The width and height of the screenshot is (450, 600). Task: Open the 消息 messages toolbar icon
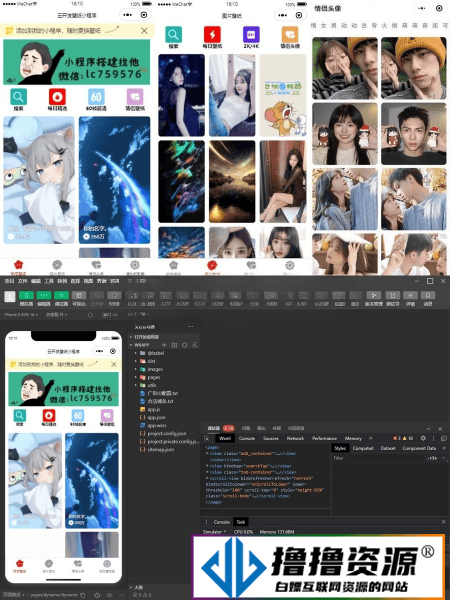pyautogui.click(x=428, y=295)
